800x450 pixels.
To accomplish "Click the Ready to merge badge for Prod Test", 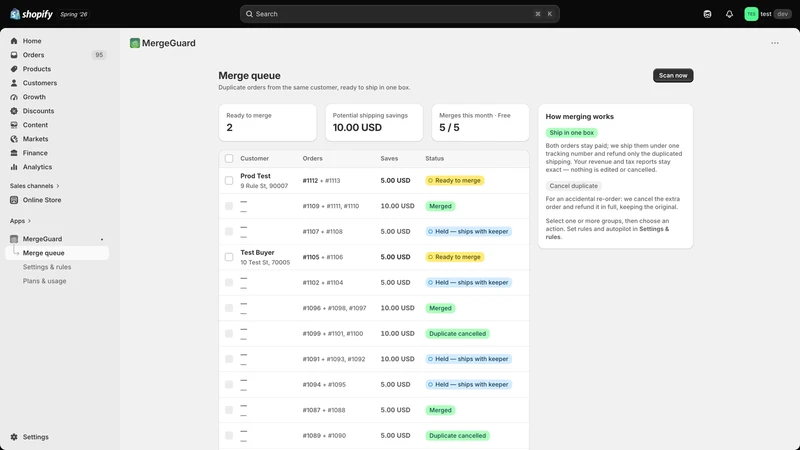I will click(455, 181).
